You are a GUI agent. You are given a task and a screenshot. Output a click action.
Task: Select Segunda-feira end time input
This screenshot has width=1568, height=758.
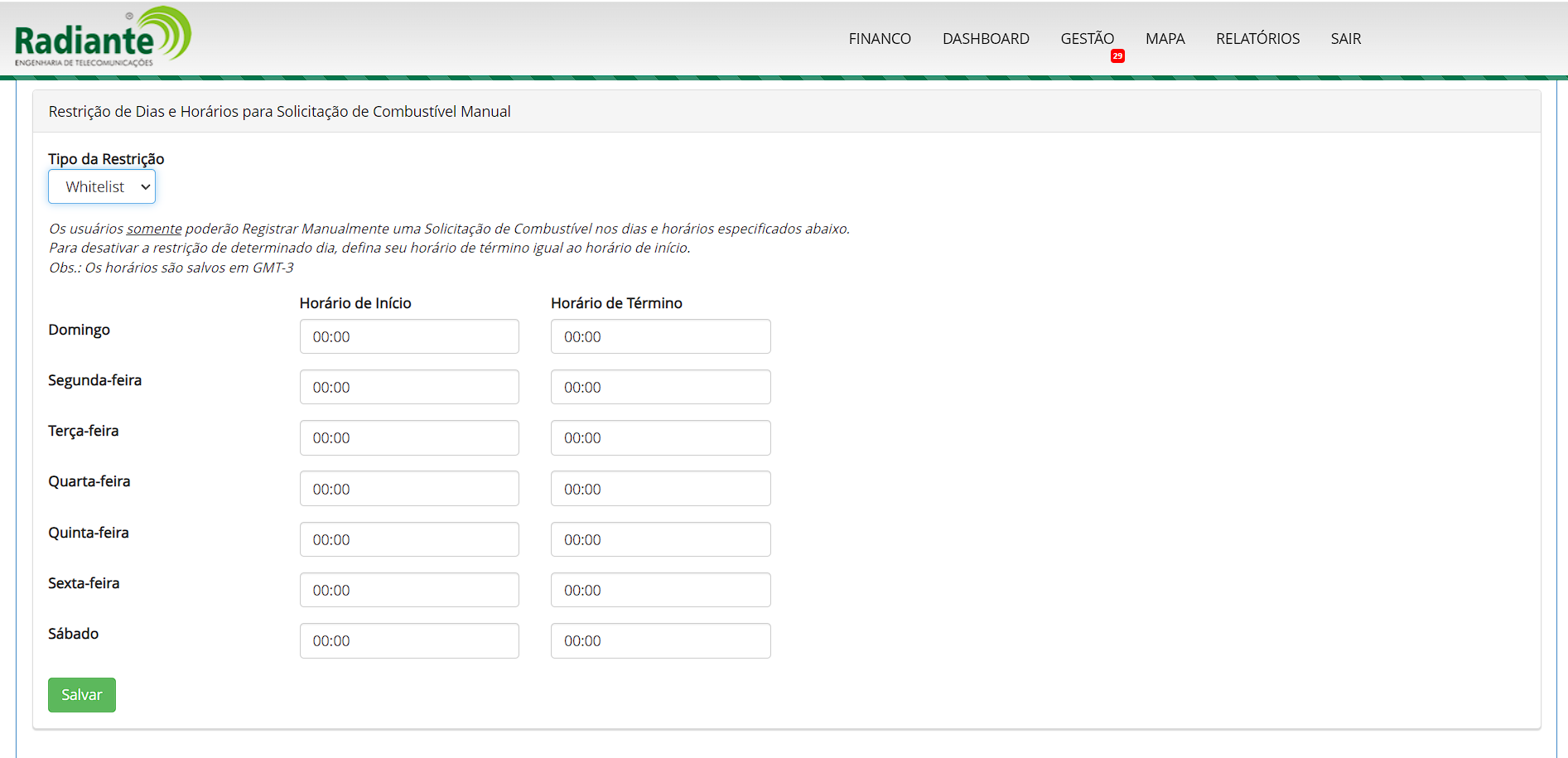pyautogui.click(x=660, y=388)
